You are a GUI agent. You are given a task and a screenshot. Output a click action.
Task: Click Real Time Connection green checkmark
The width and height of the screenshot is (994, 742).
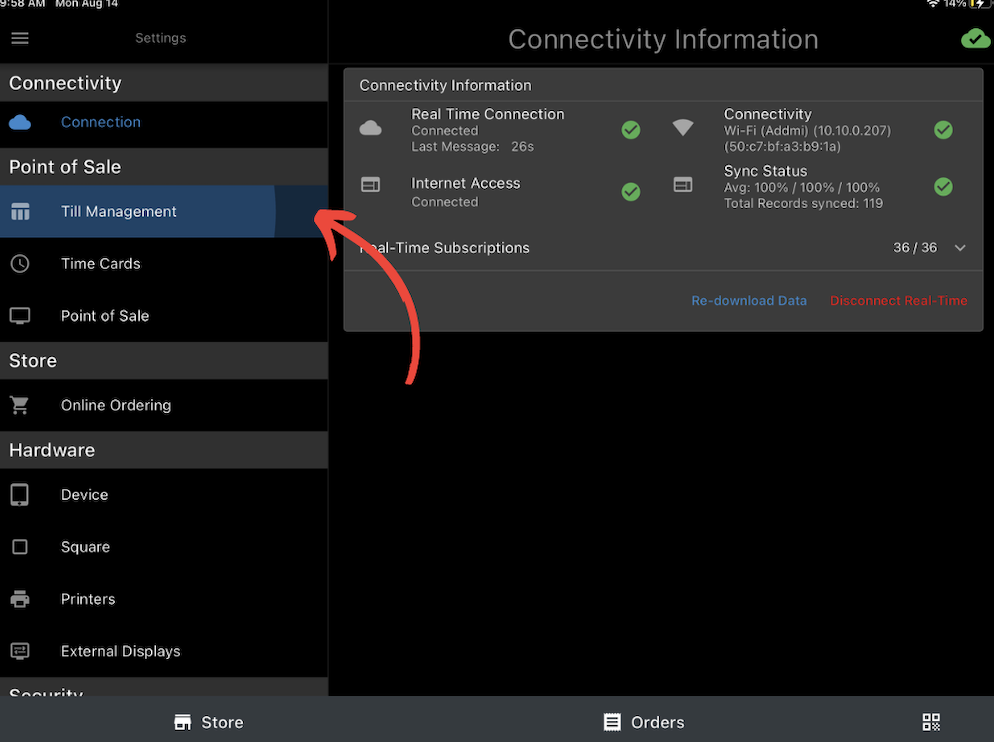coord(631,130)
